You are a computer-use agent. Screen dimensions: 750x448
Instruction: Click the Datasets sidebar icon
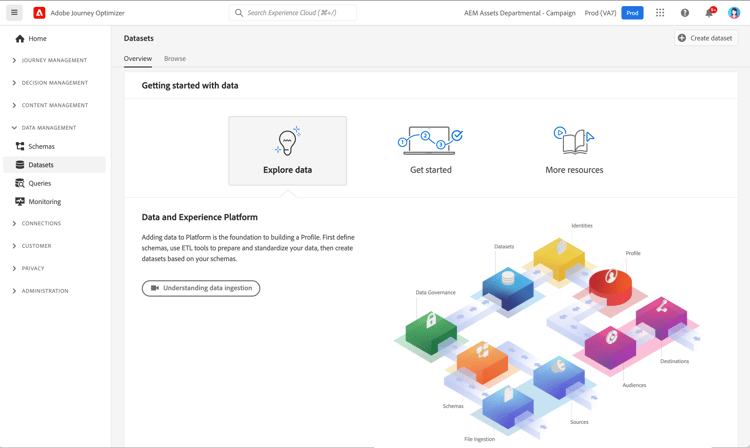(20, 165)
